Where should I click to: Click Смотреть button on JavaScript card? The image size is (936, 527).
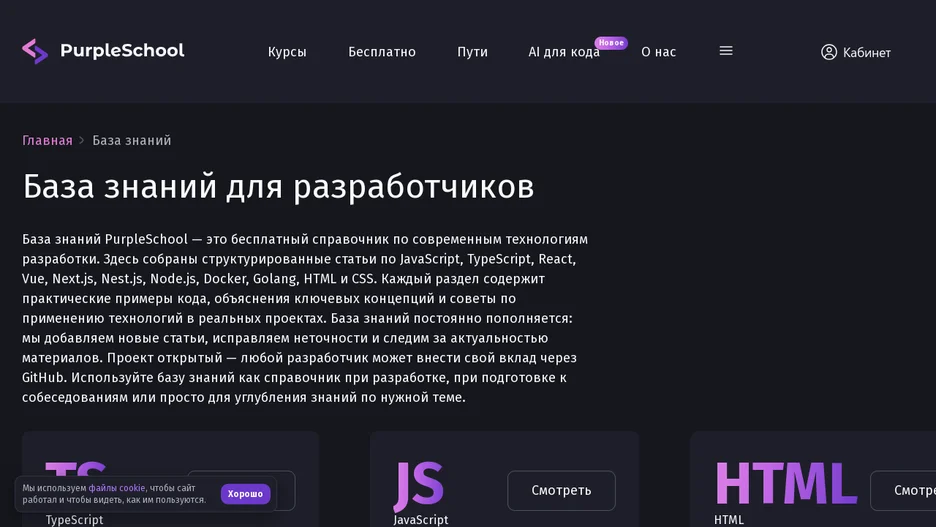[x=561, y=491]
